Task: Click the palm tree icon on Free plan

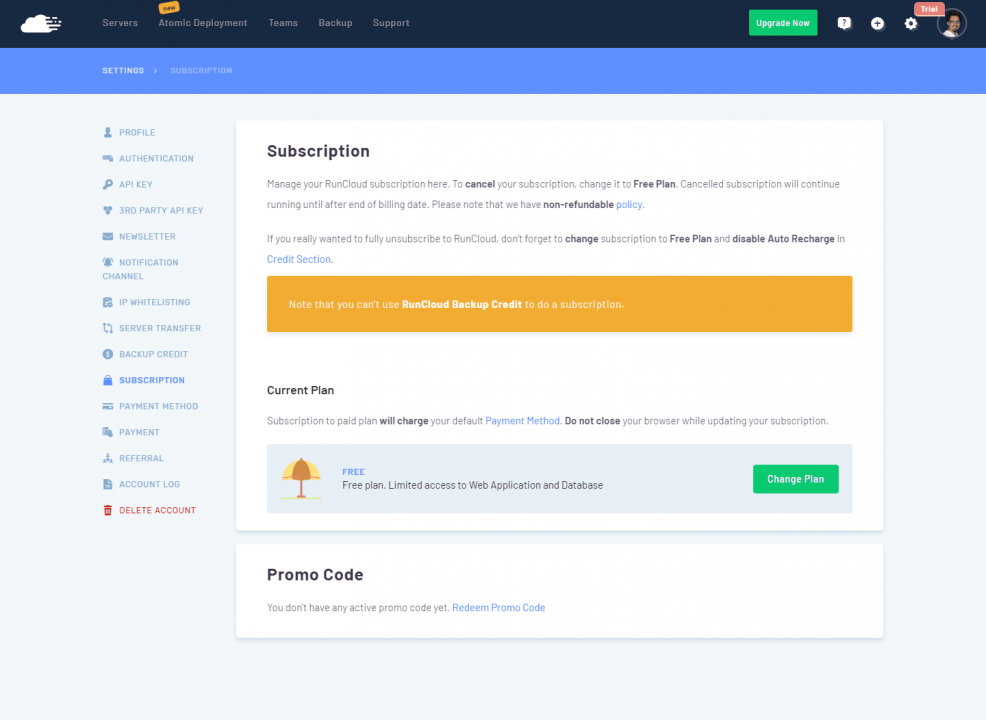Action: pyautogui.click(x=300, y=477)
